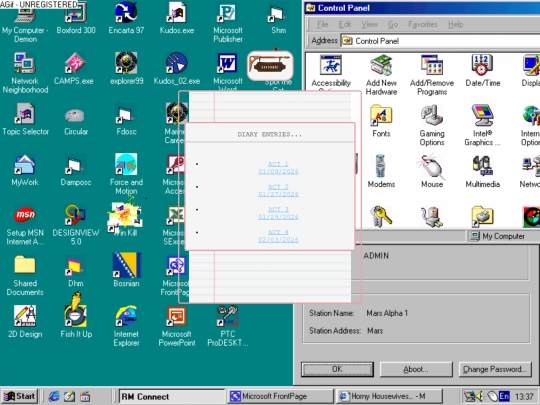This screenshot has width=540, height=405.
Task: Open the Favorites menu in Control Panel
Action: 423,24
